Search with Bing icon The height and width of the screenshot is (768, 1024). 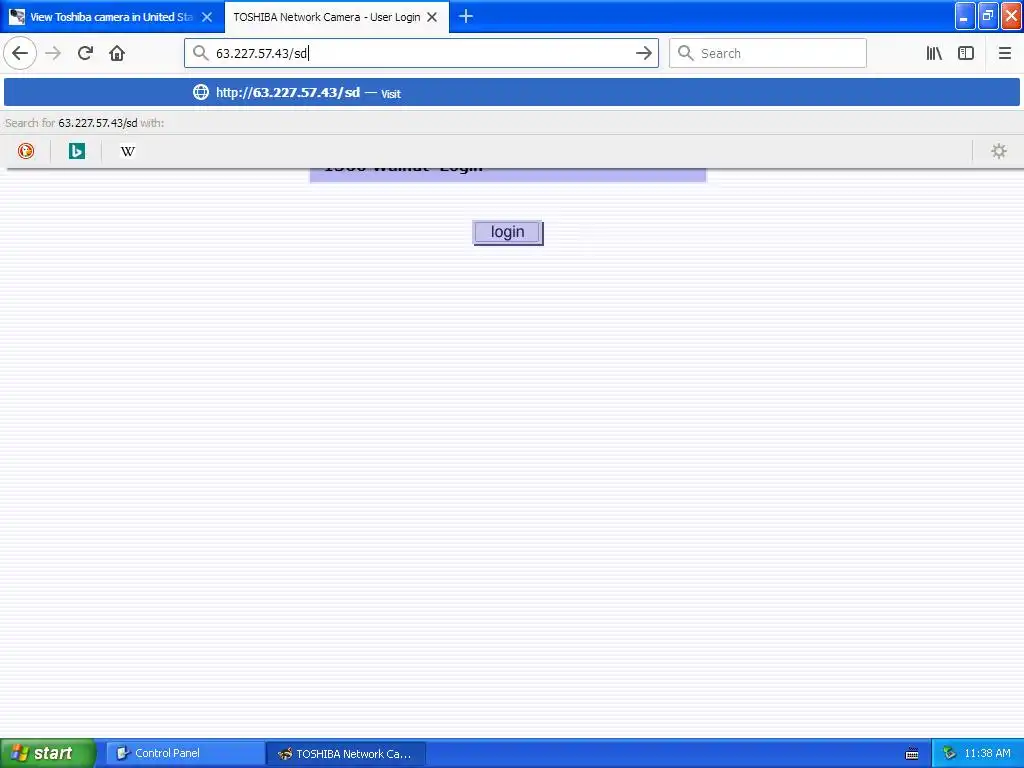click(76, 151)
